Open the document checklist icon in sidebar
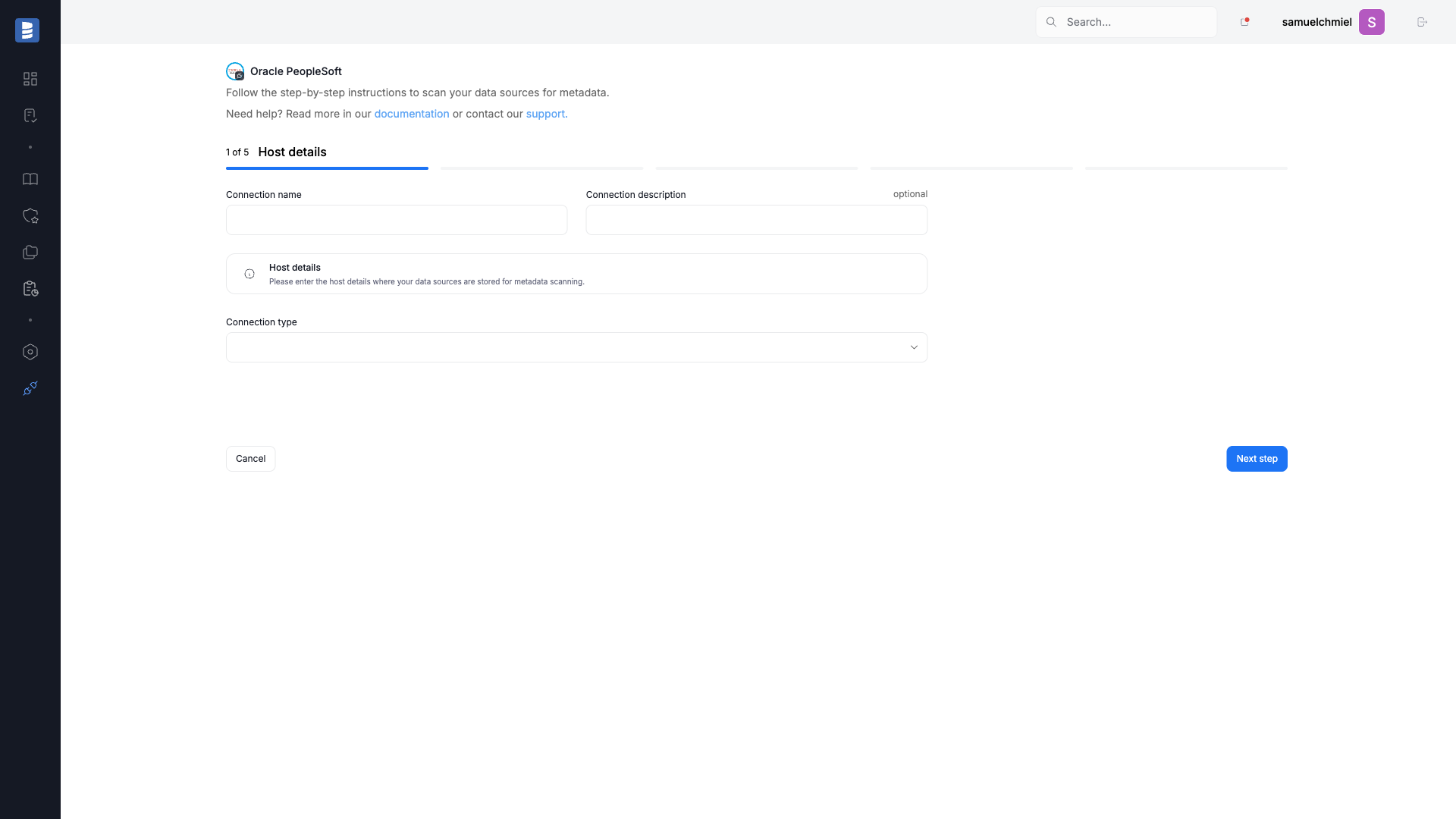 pyautogui.click(x=30, y=115)
